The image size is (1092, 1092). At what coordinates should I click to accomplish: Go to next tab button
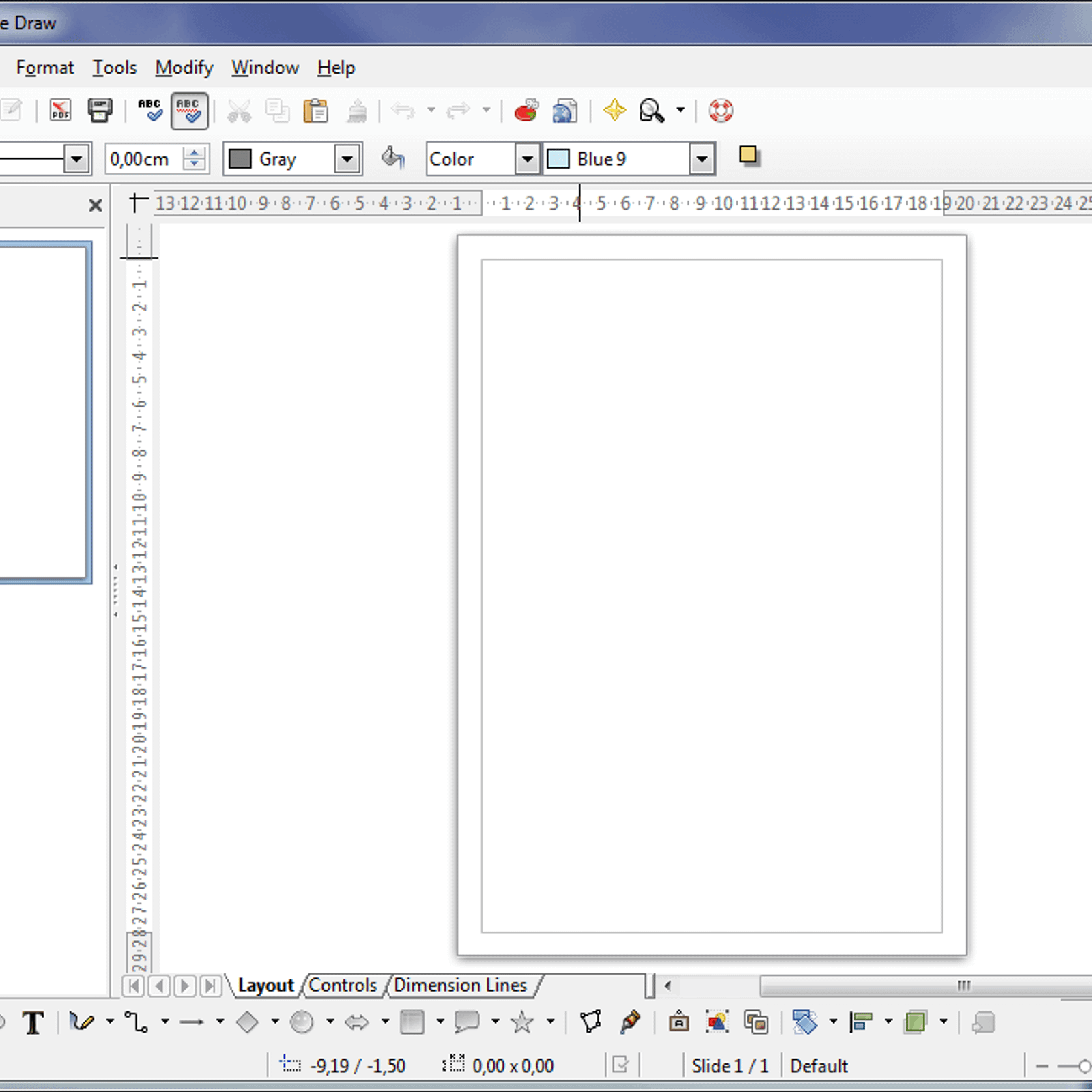(185, 986)
